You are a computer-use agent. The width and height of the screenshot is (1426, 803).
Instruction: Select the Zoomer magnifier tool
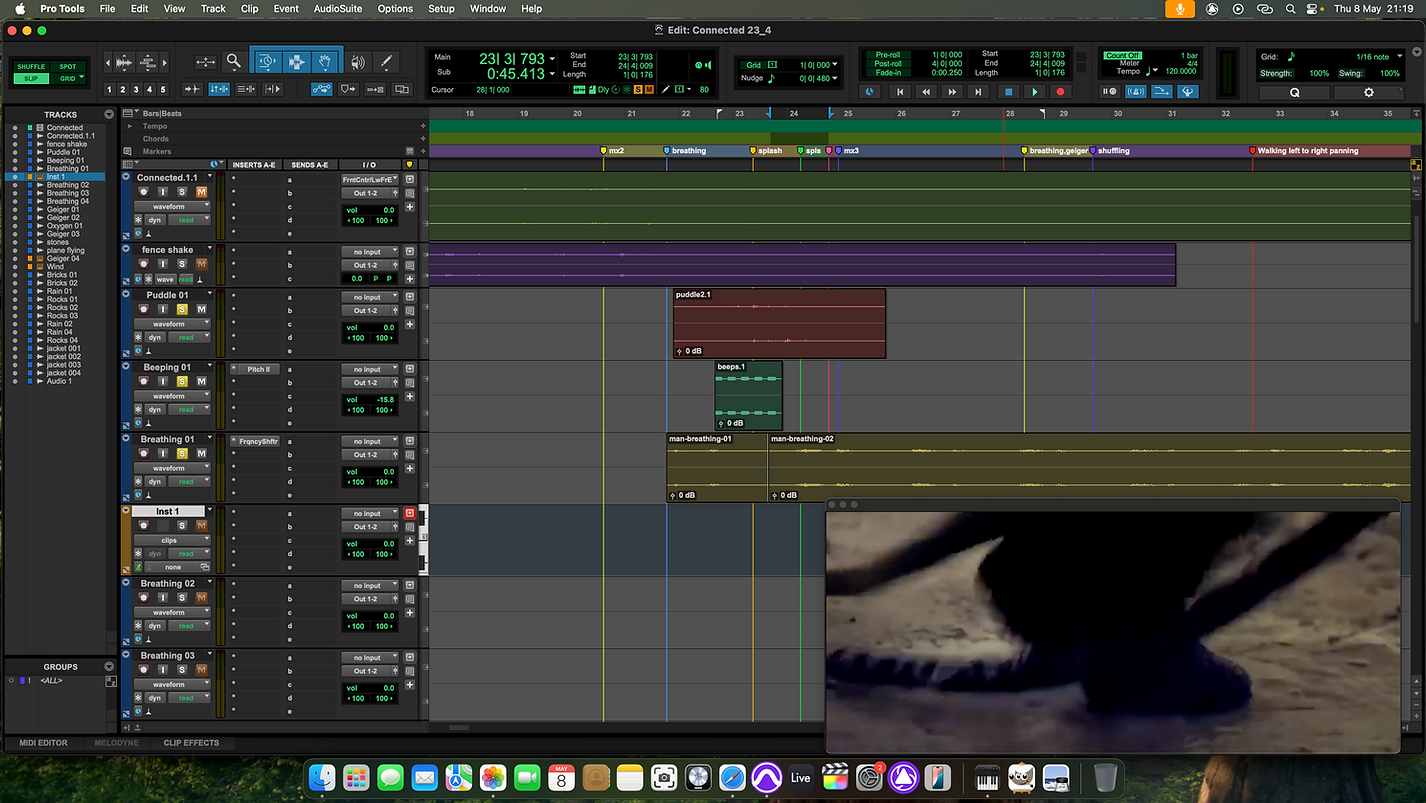[x=233, y=62]
